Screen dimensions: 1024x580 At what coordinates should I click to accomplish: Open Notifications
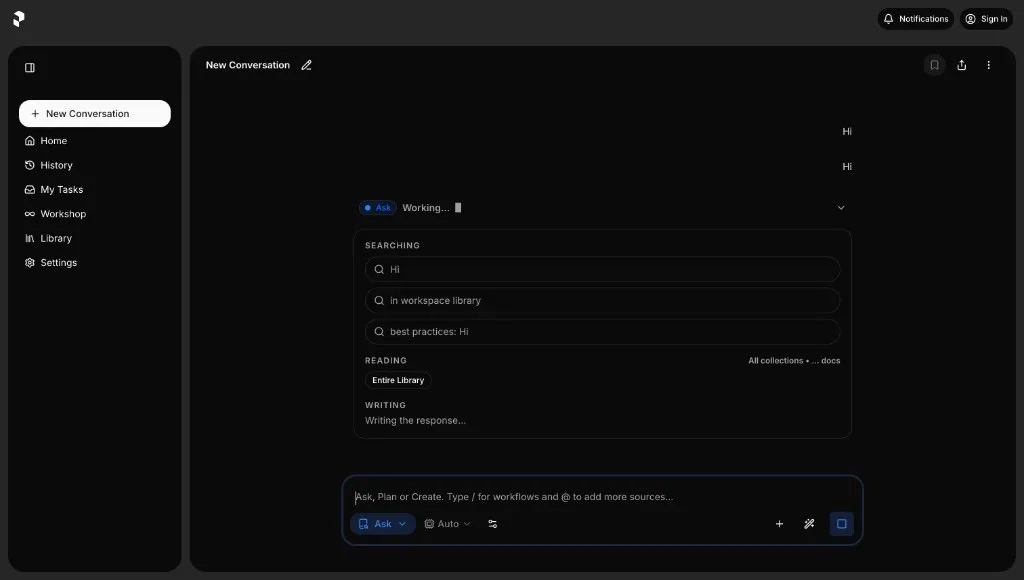click(x=916, y=19)
